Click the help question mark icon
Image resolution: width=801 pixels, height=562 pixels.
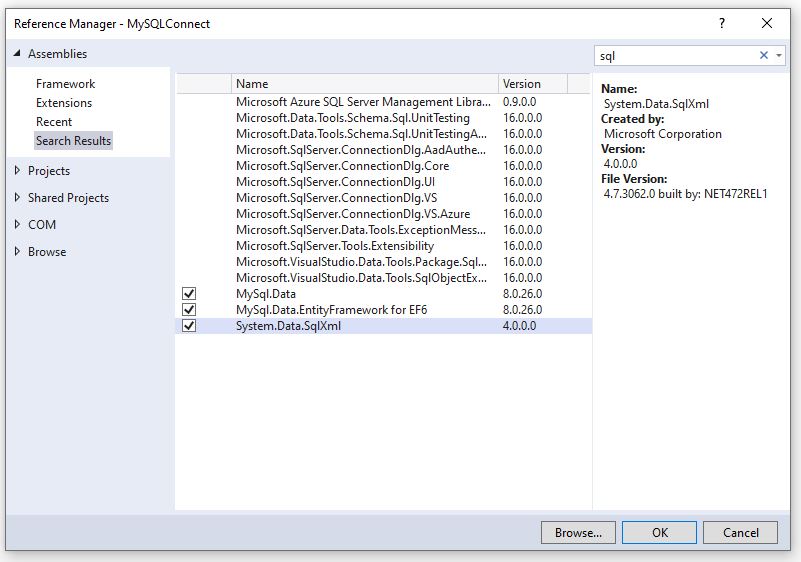coord(722,23)
